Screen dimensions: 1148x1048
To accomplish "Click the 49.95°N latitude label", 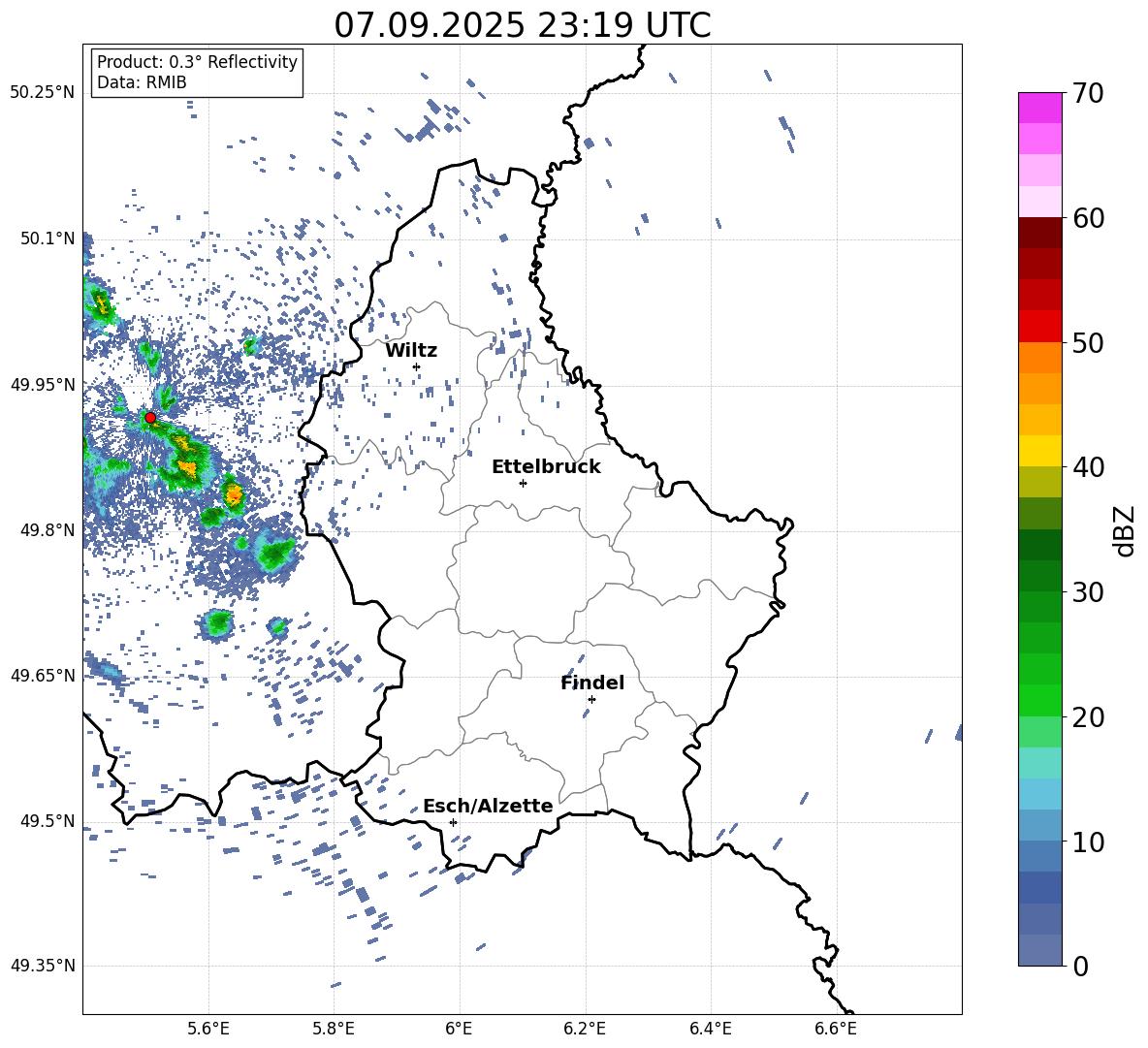I will [x=43, y=384].
